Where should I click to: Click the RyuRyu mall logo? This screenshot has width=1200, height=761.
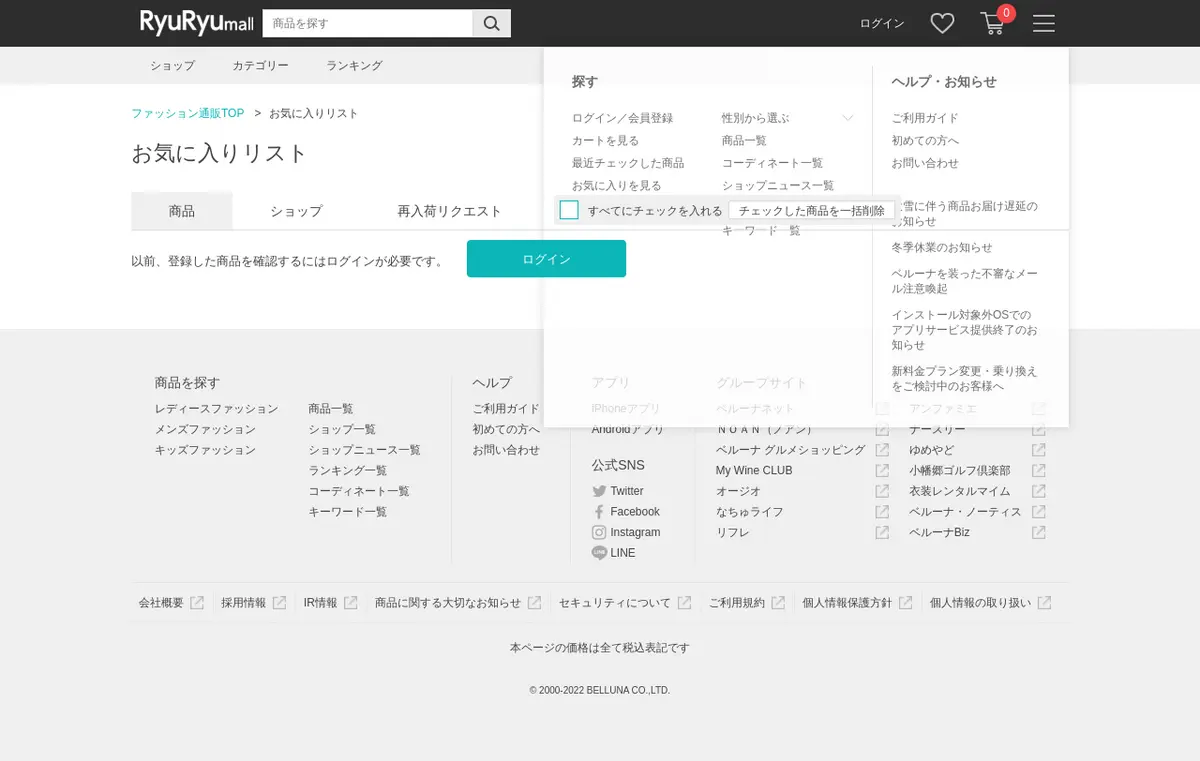[196, 23]
